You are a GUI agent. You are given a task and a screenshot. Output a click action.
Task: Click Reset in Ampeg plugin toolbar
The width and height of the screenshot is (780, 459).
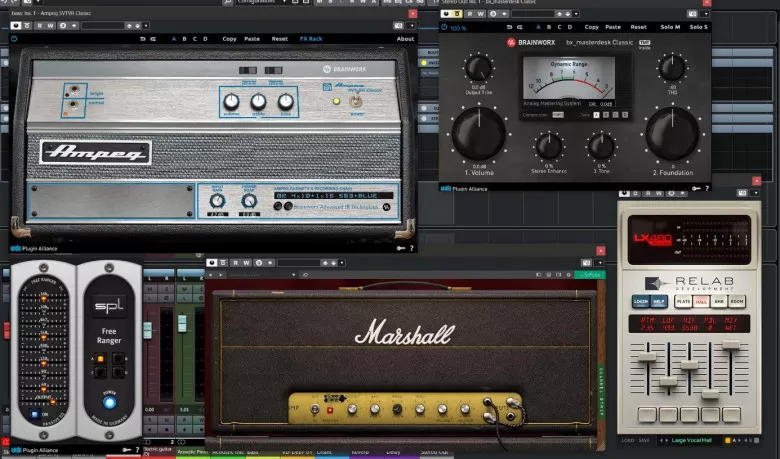(280, 39)
